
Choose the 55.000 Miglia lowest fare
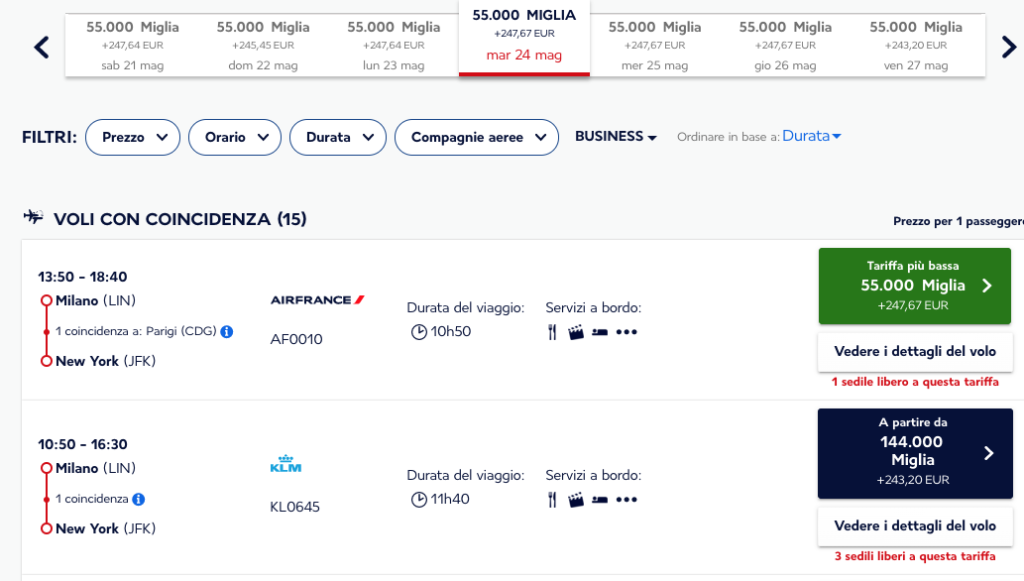point(914,286)
